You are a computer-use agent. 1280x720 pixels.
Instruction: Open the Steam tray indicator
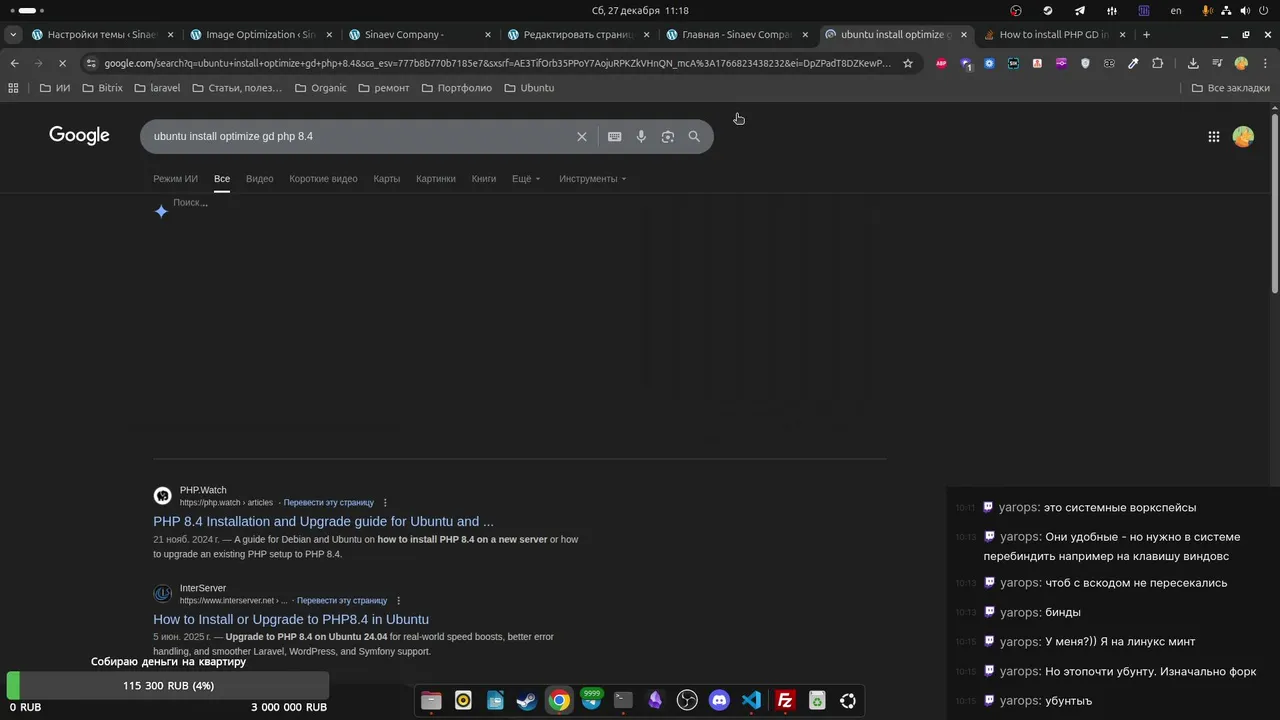[x=1048, y=10]
